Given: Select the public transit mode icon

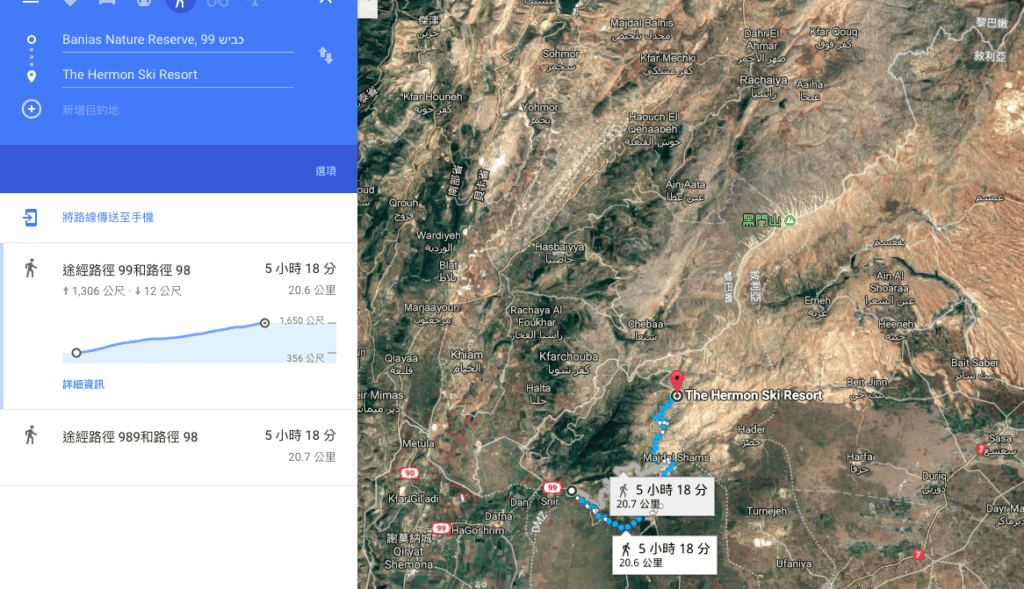Looking at the screenshot, I should pyautogui.click(x=144, y=3).
